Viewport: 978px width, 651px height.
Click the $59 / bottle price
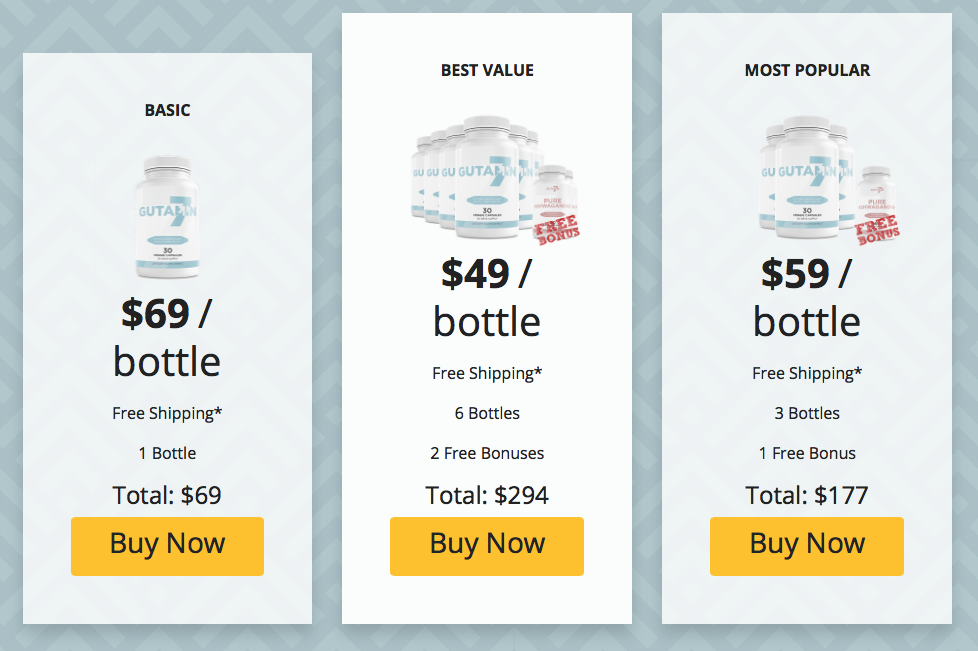point(807,297)
